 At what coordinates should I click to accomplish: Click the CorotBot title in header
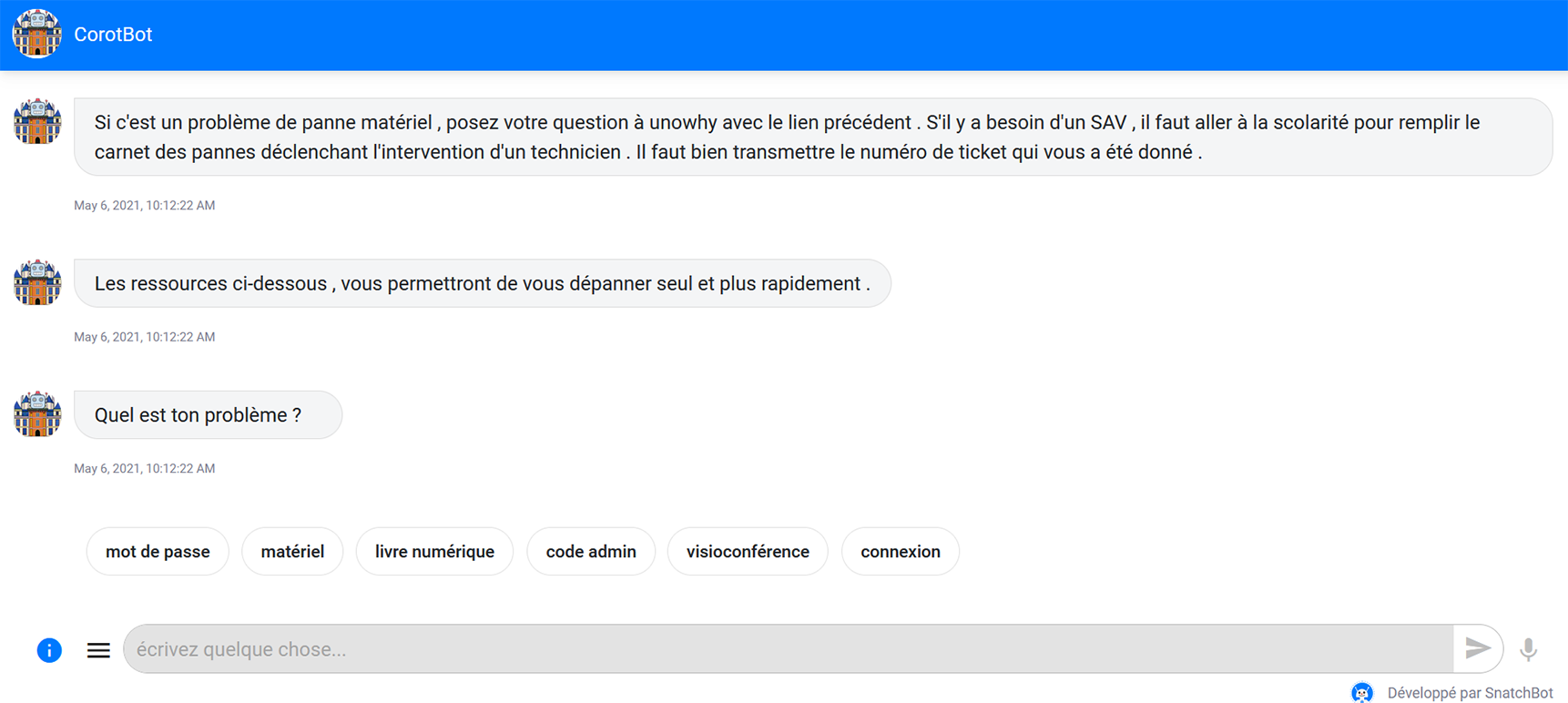click(113, 35)
